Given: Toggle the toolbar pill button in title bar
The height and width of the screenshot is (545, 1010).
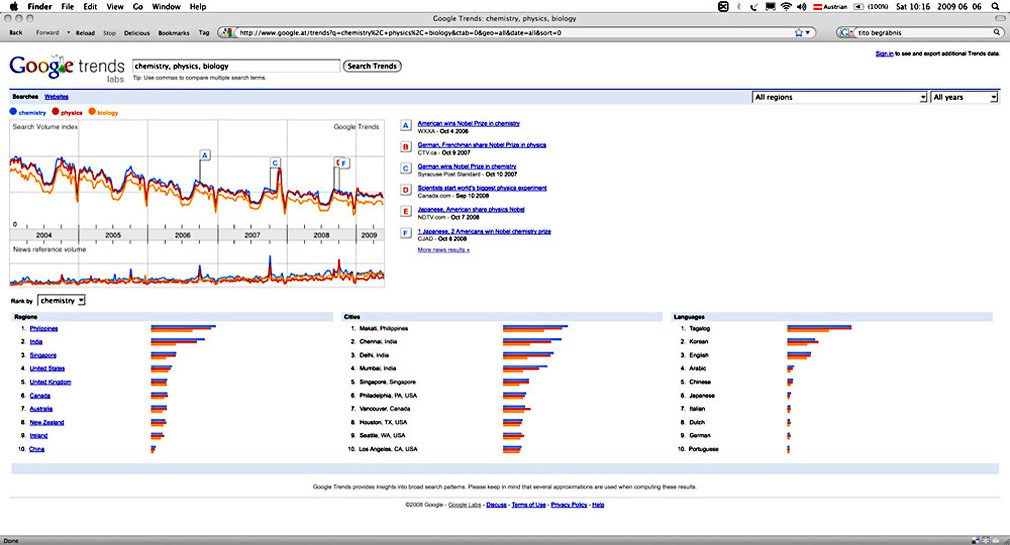Looking at the screenshot, I should coord(1000,19).
